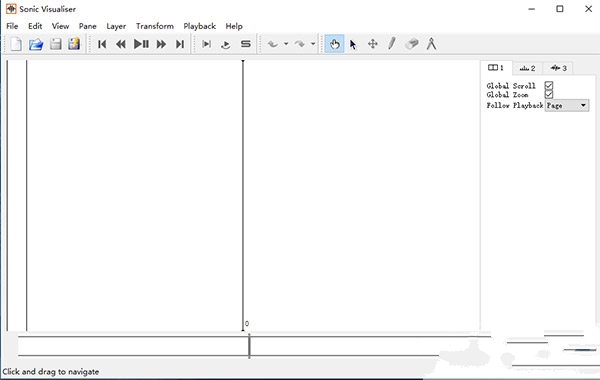Click the rewind button
Viewport: 600px width, 380px height.
[x=121, y=44]
